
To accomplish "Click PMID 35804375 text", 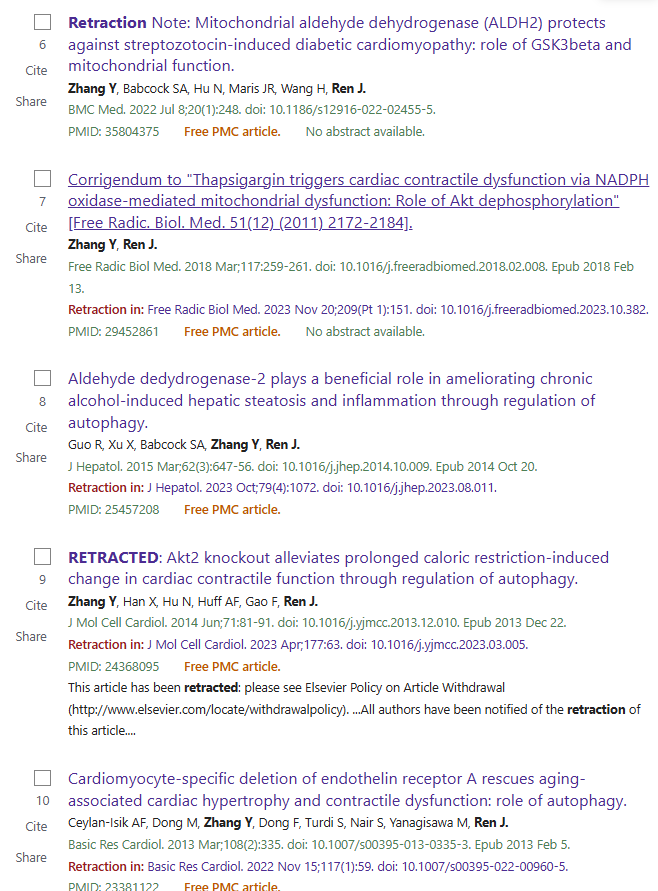I will (114, 132).
